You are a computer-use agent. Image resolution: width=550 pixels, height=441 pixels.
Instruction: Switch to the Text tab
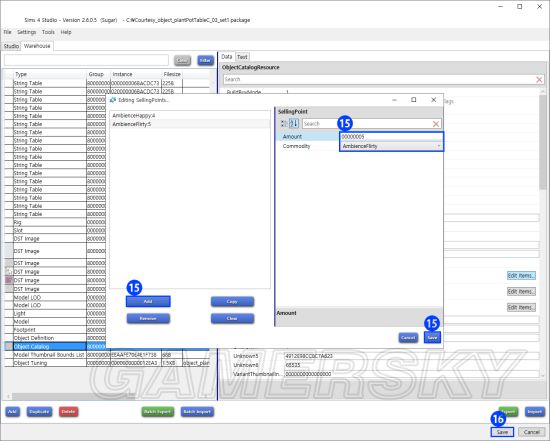[x=242, y=56]
